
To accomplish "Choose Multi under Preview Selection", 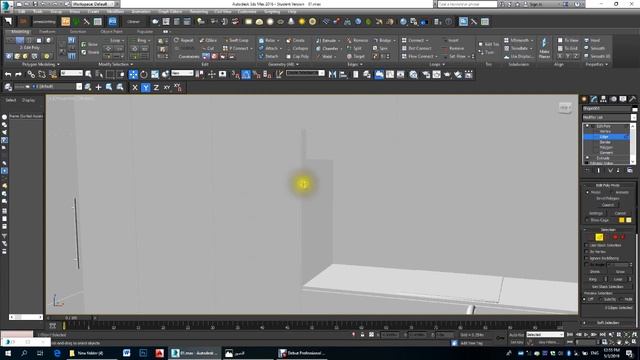I will (x=621, y=299).
